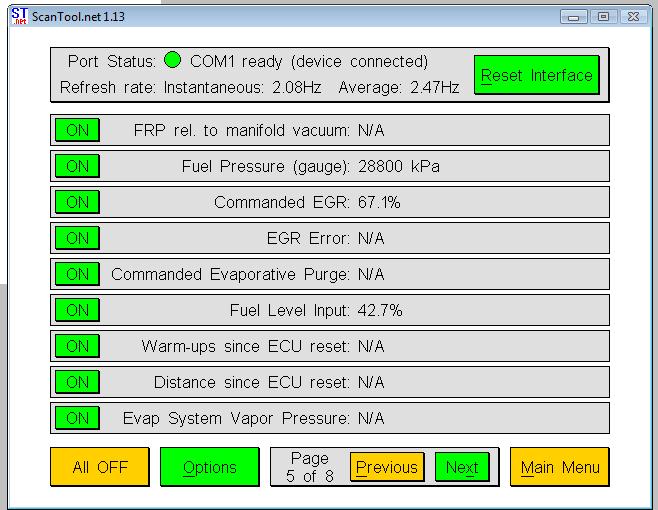Toggle Warm-ups since ECU reset sensor
The image size is (658, 510).
[x=77, y=346]
